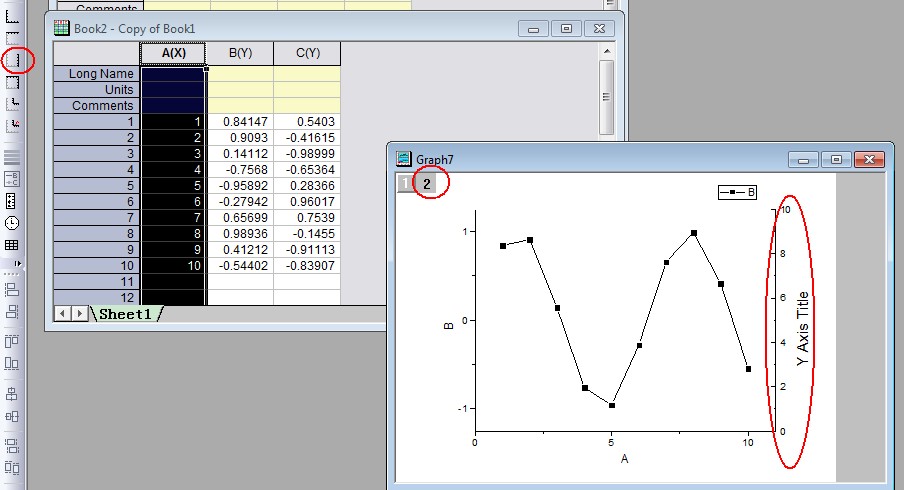This screenshot has height=490, width=904.
Task: Click the Add Bottom-X Left-Y Layer icon
Action: pyautogui.click(x=13, y=17)
